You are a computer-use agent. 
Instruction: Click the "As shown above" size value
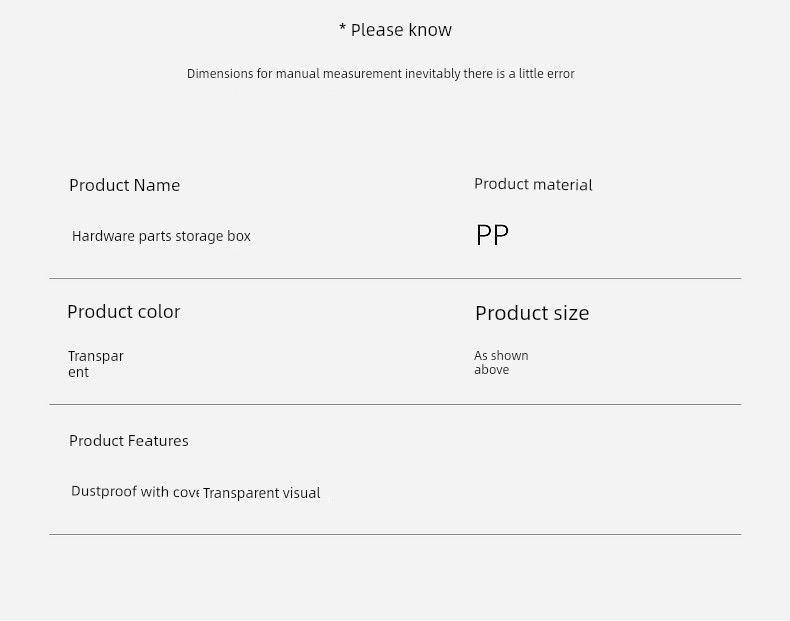coord(500,362)
